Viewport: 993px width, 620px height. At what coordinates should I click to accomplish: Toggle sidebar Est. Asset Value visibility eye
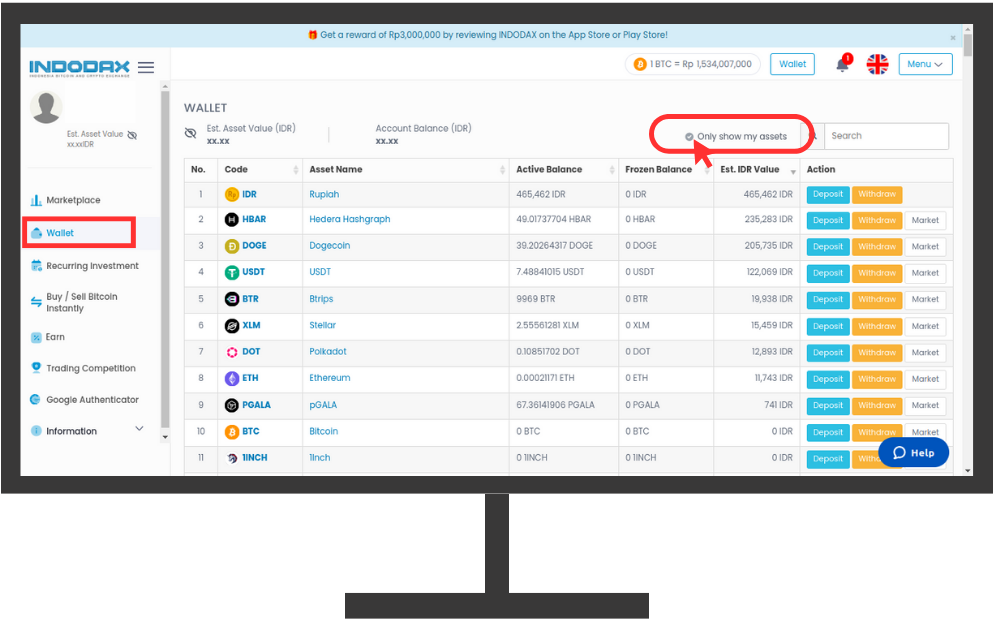pos(132,135)
